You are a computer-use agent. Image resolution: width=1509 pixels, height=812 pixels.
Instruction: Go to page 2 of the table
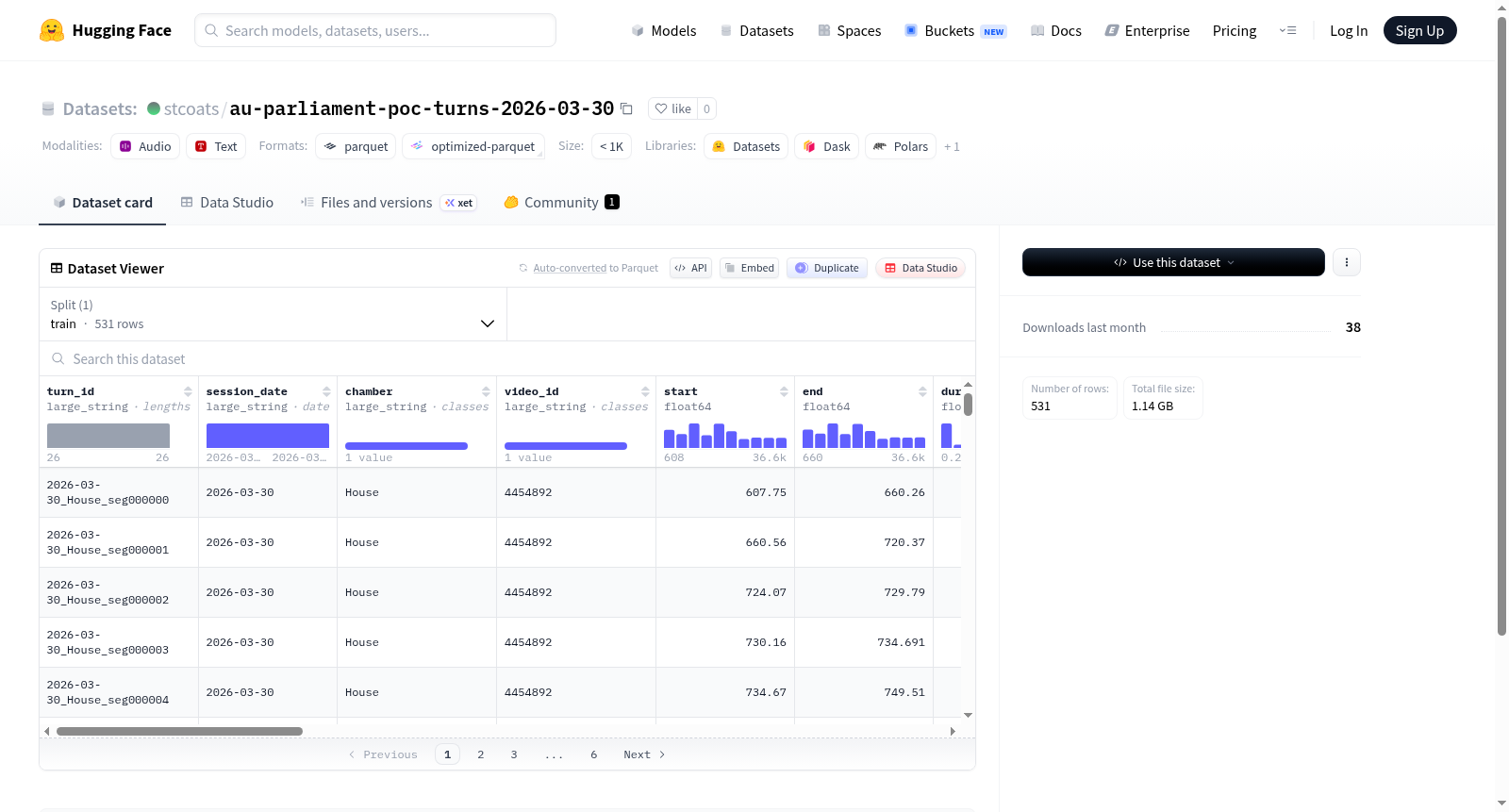(x=481, y=754)
